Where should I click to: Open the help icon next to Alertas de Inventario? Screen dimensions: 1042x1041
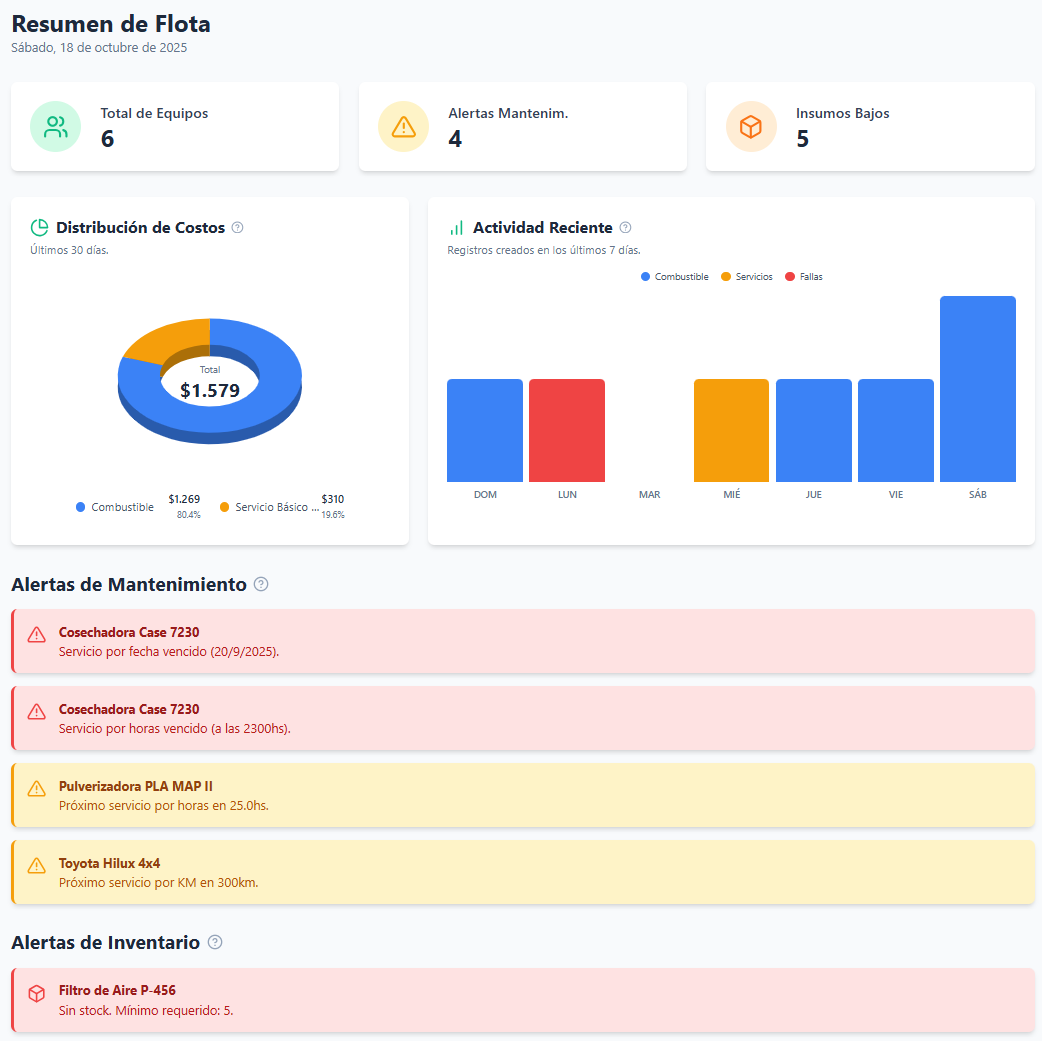click(213, 942)
